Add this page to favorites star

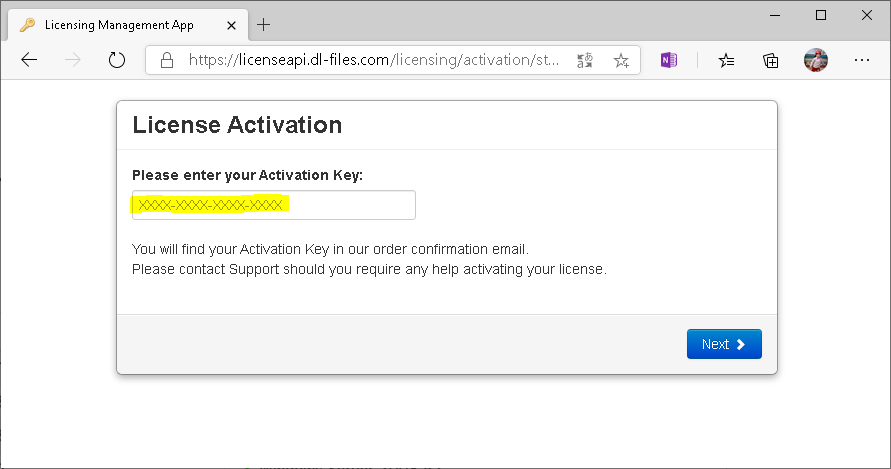tap(621, 60)
